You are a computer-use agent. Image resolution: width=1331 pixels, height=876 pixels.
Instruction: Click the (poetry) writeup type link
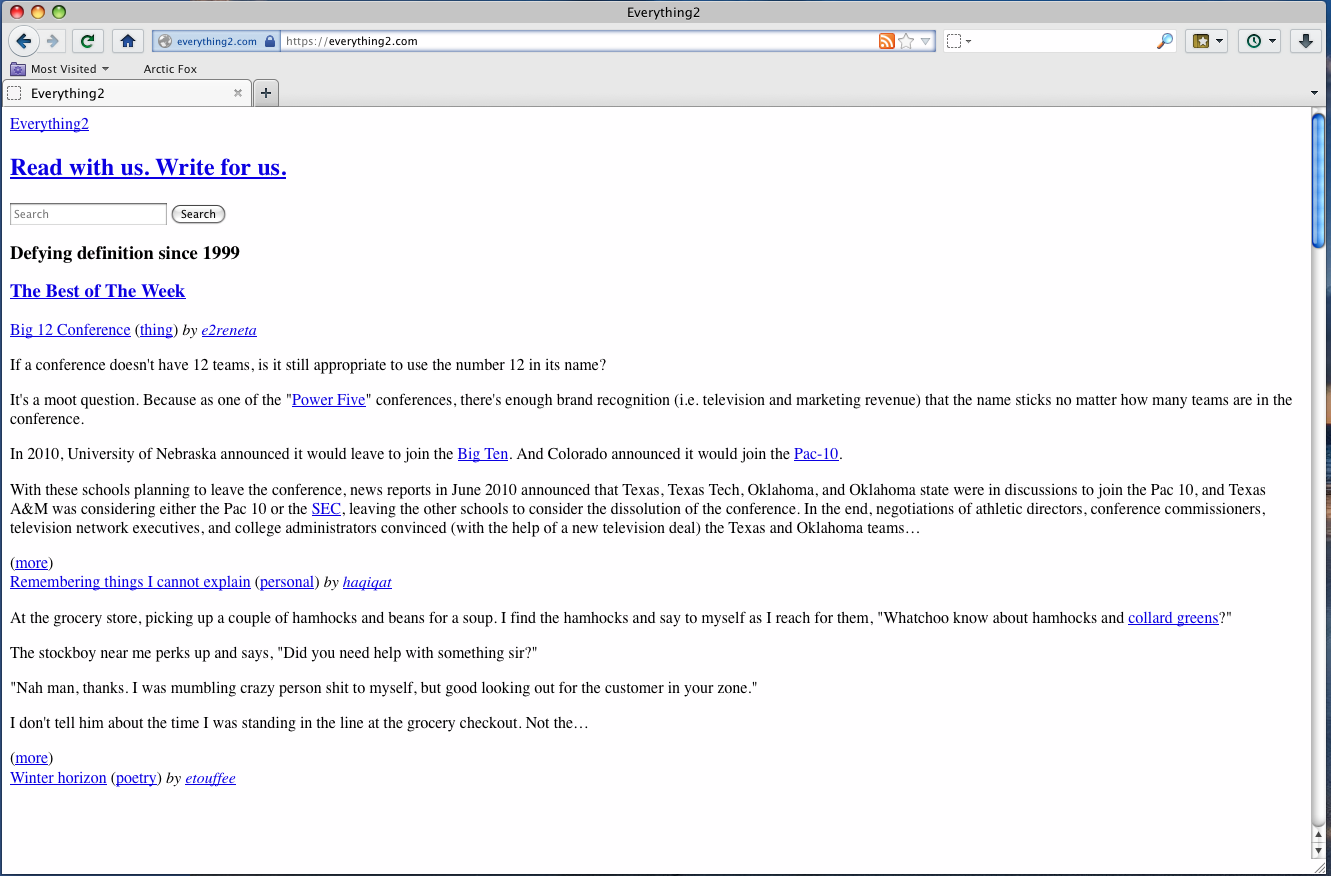tap(136, 778)
